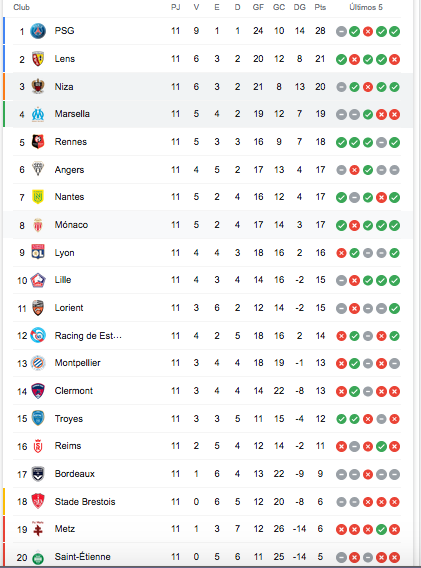421x568 pixels.
Task: Open the Montpellier circular logo
Action: tap(38, 363)
